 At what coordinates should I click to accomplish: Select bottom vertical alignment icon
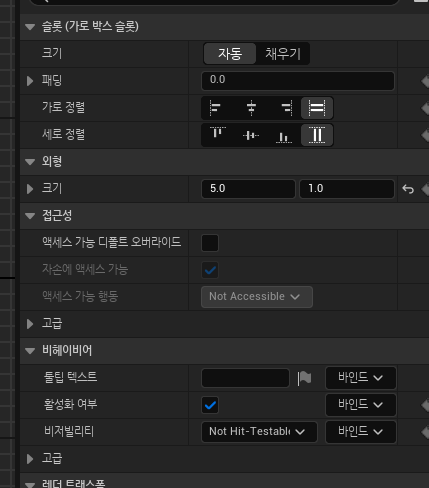coord(284,137)
